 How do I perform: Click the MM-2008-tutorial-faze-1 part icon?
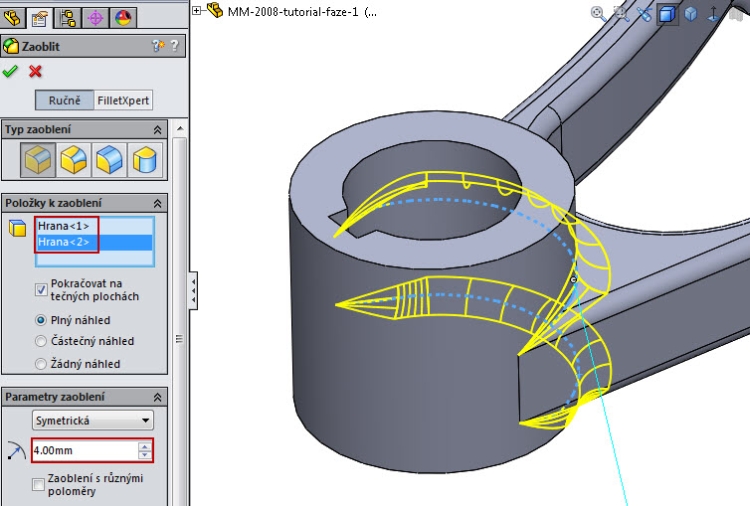pyautogui.click(x=215, y=10)
